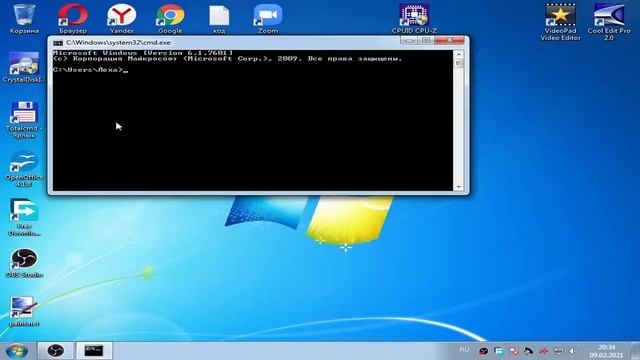Image resolution: width=640 pixels, height=360 pixels.
Task: Open the volume speaker tray icon
Action: 573,351
